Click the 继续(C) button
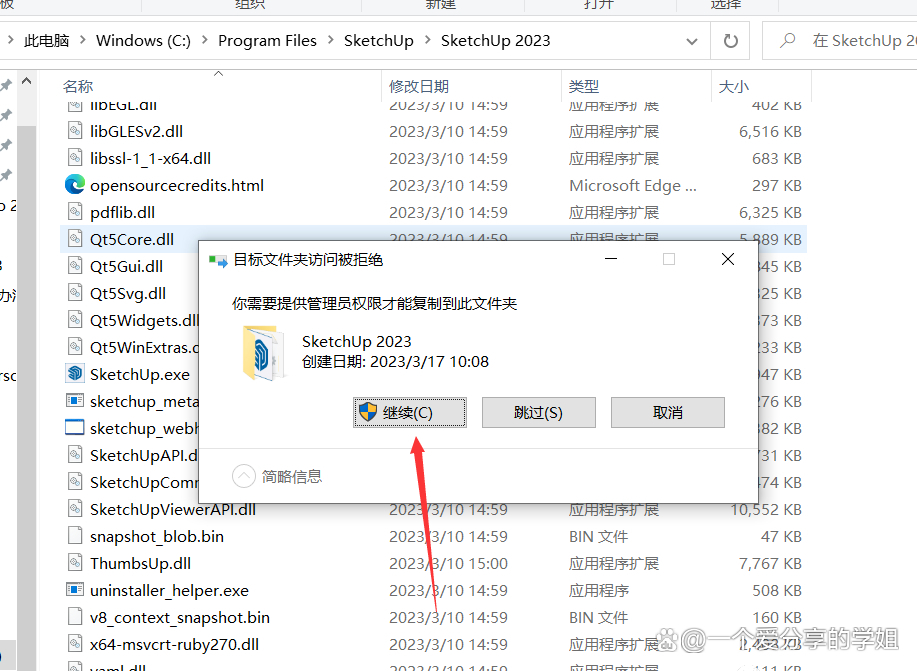This screenshot has height=671, width=917. click(x=410, y=412)
